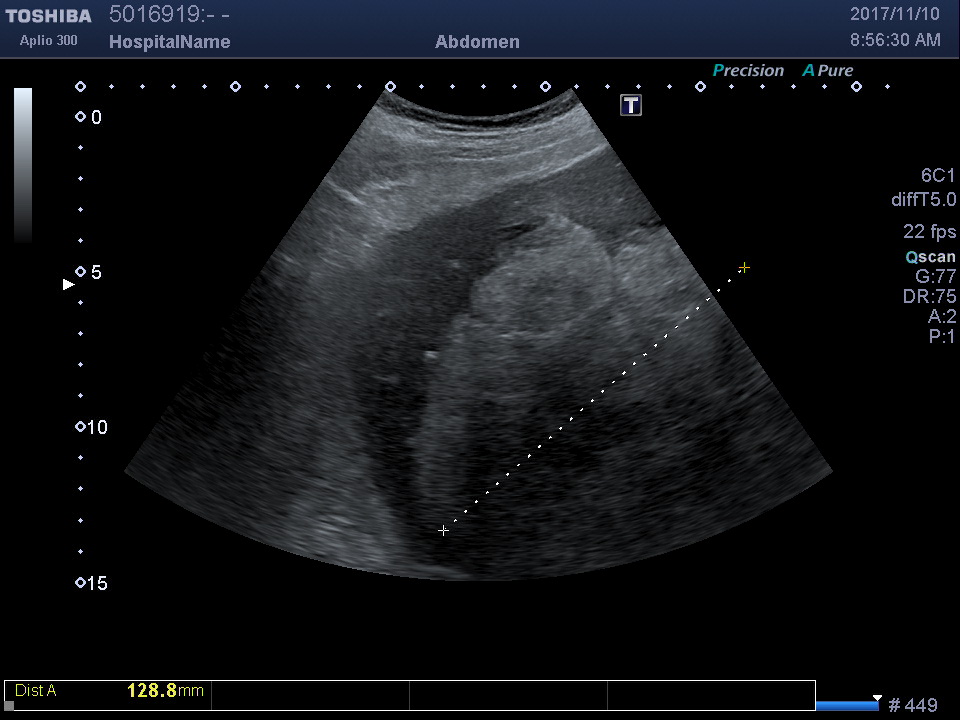Click the G:77 gain setting
The image size is (960, 720).
(936, 277)
